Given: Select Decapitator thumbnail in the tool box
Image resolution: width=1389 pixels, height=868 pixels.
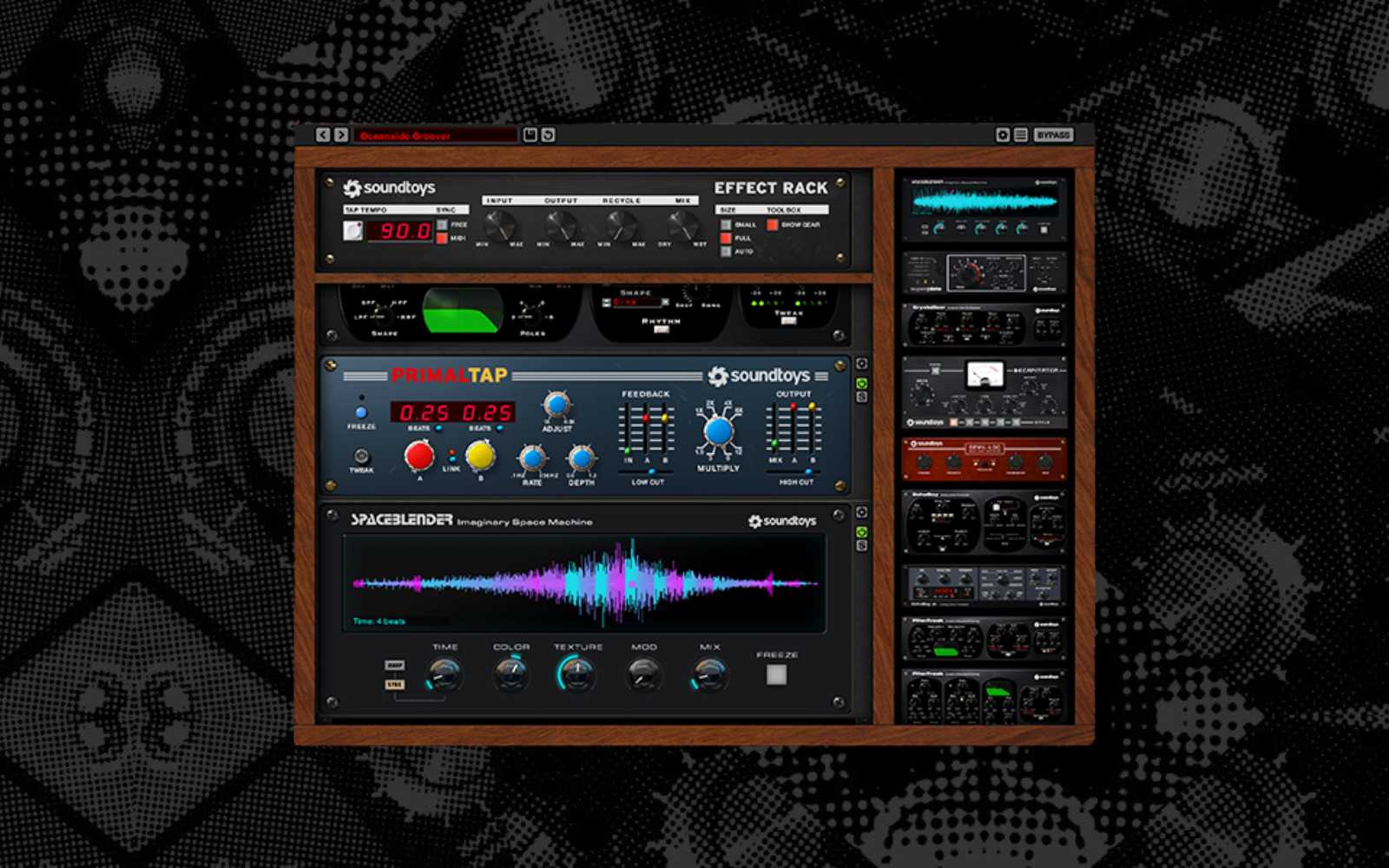Looking at the screenshot, I should pos(984,392).
